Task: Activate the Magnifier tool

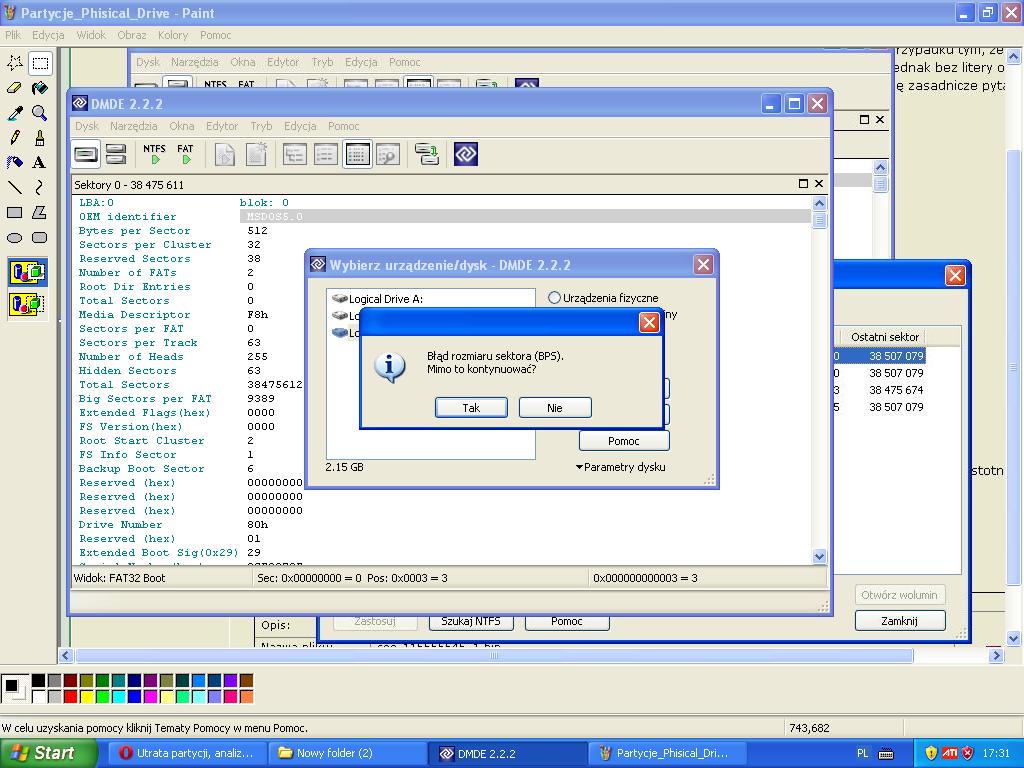Action: tap(40, 112)
